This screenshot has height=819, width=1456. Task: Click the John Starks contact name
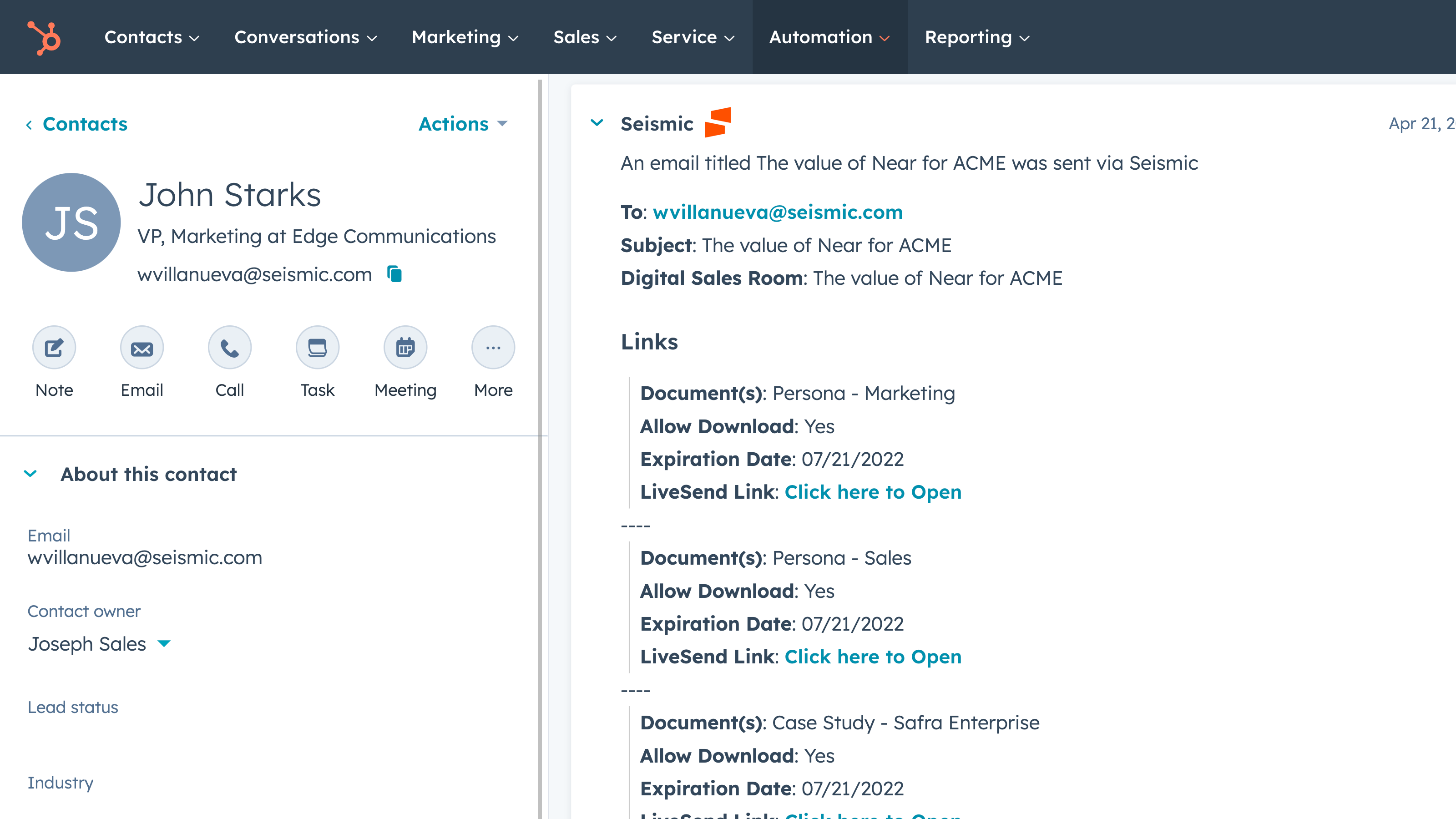point(229,195)
